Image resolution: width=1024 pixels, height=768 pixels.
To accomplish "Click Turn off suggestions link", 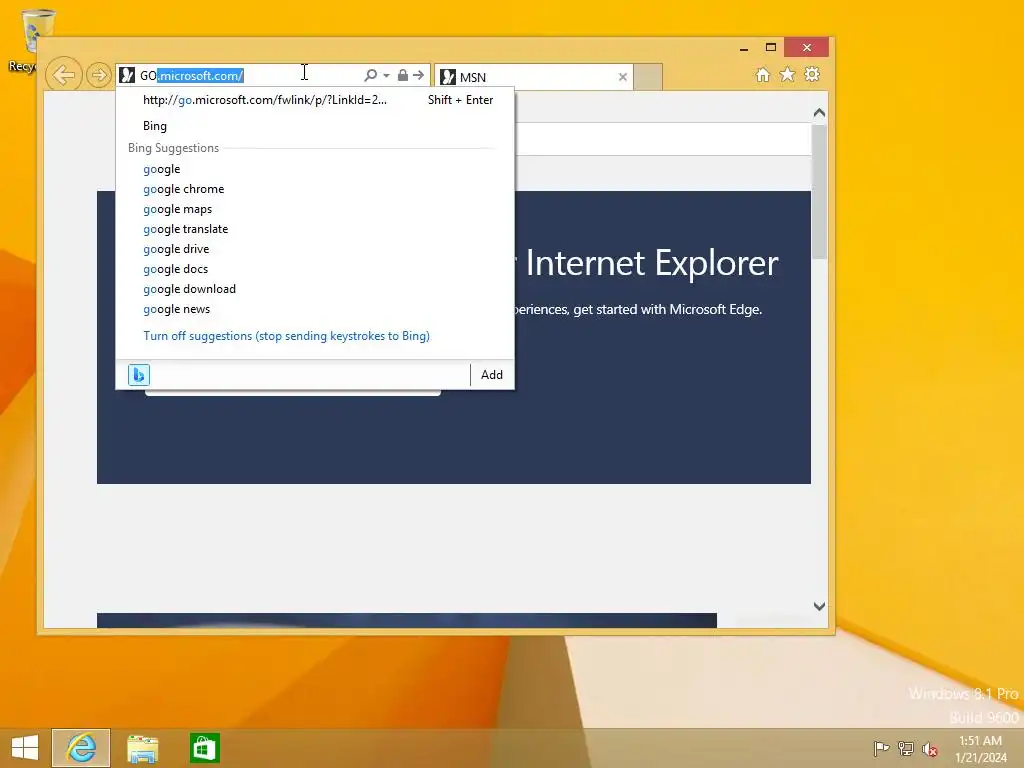I will 287,336.
